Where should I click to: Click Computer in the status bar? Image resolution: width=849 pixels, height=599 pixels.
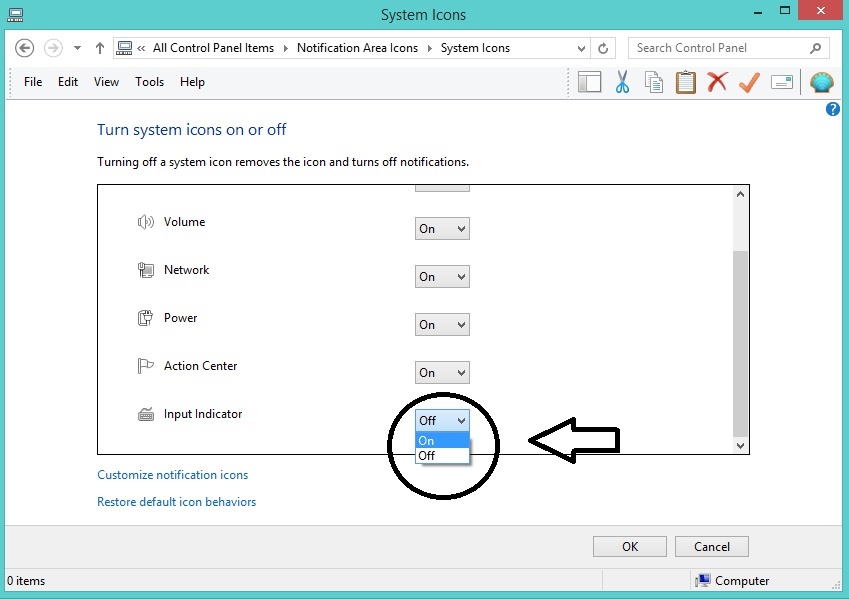coord(732,581)
